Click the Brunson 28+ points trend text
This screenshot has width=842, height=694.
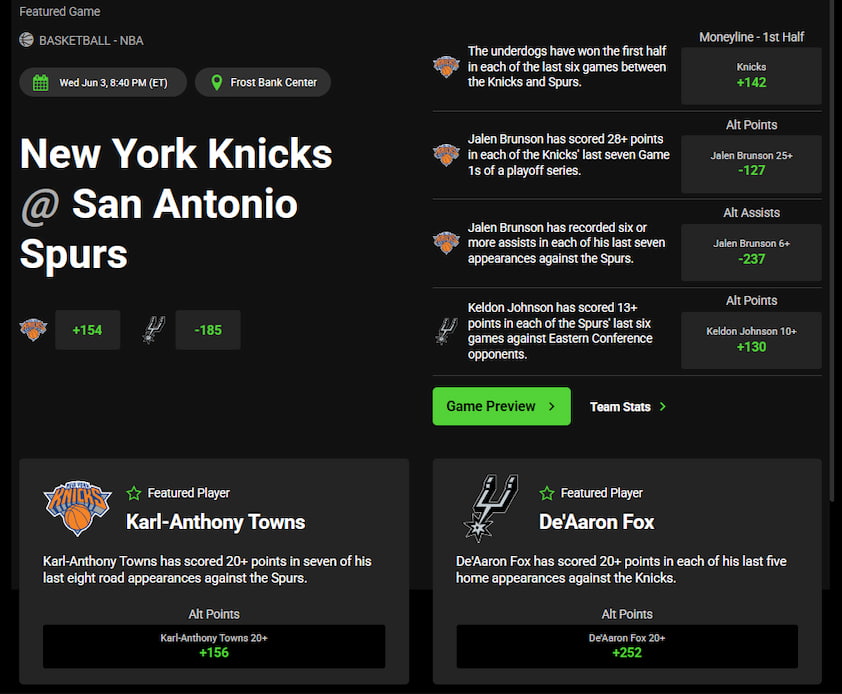[569, 155]
